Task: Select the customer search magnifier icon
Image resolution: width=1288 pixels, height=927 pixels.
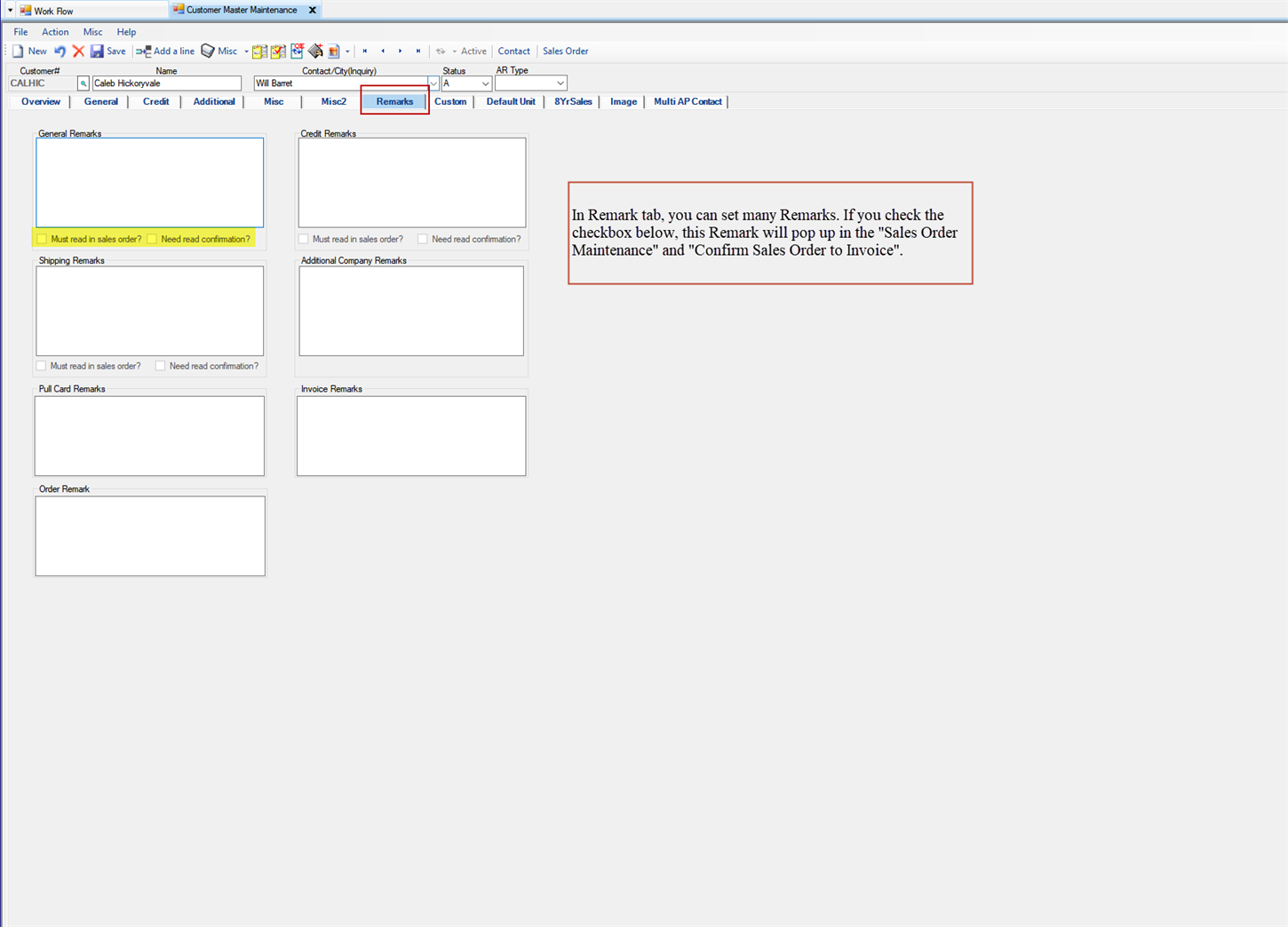Action: click(x=83, y=83)
